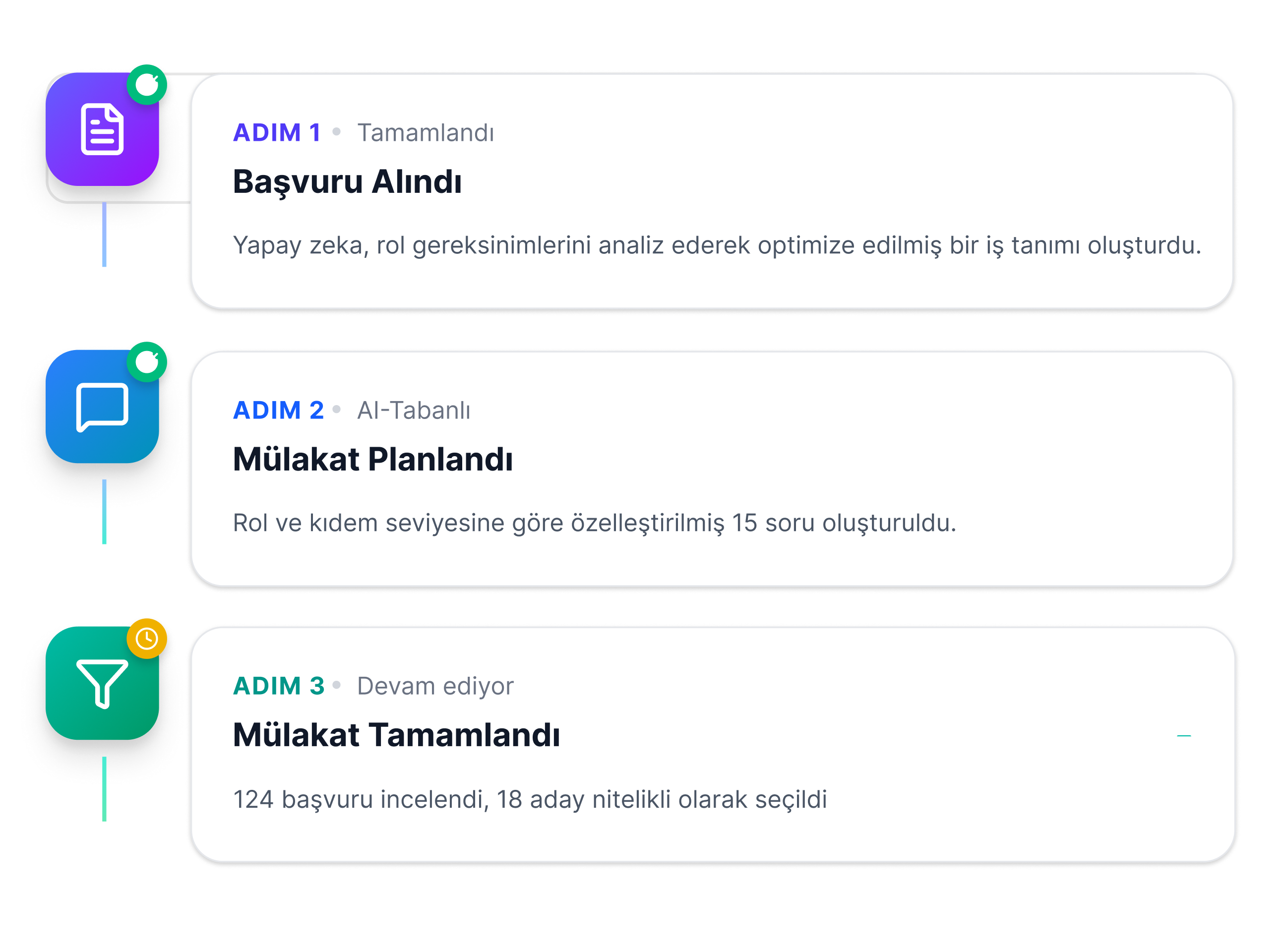
Task: Click the blue chat bubble interview icon
Action: 102,406
